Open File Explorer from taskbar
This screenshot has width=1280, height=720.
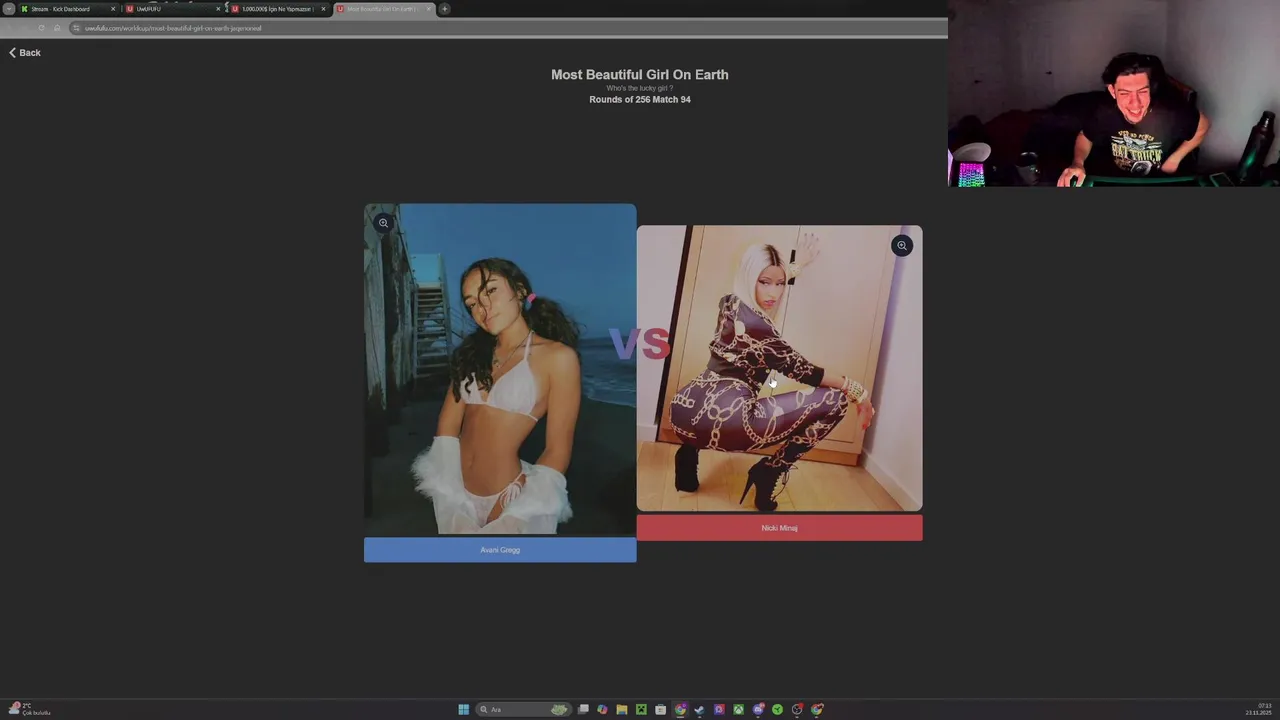[x=622, y=710]
